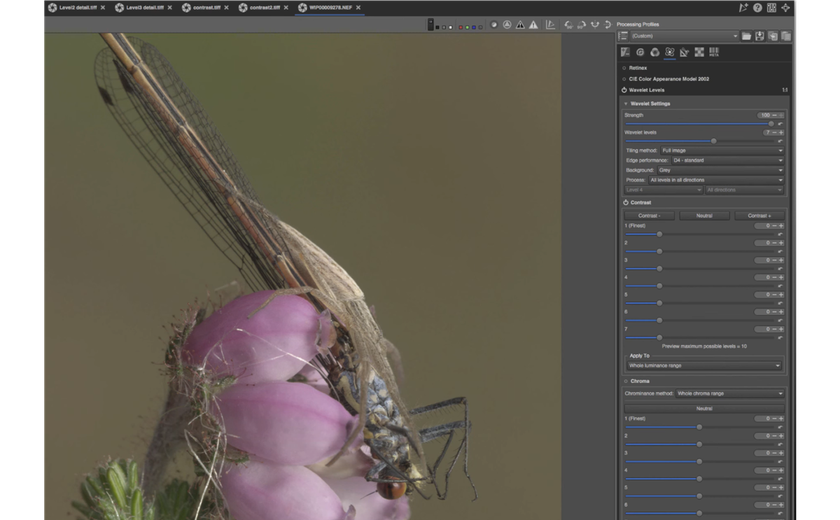
Task: Open the Process dropdown
Action: 716,180
